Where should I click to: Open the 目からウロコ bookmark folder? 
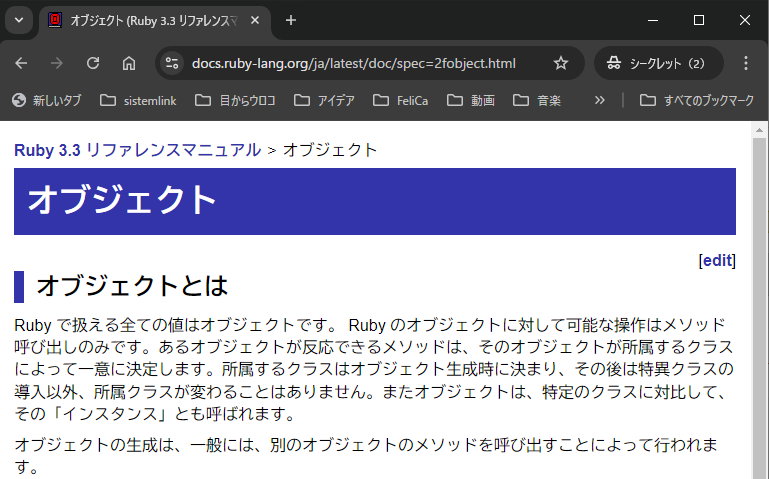point(235,101)
